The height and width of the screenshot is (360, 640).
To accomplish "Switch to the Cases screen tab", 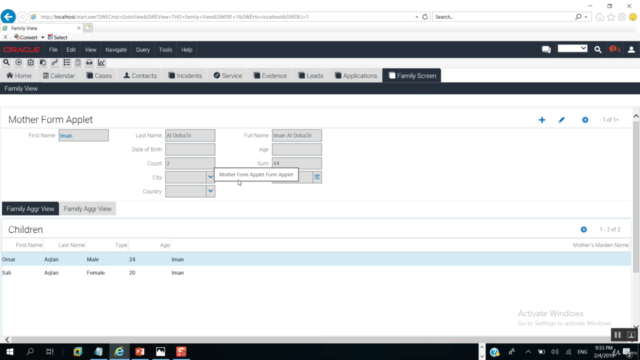I will click(x=99, y=76).
